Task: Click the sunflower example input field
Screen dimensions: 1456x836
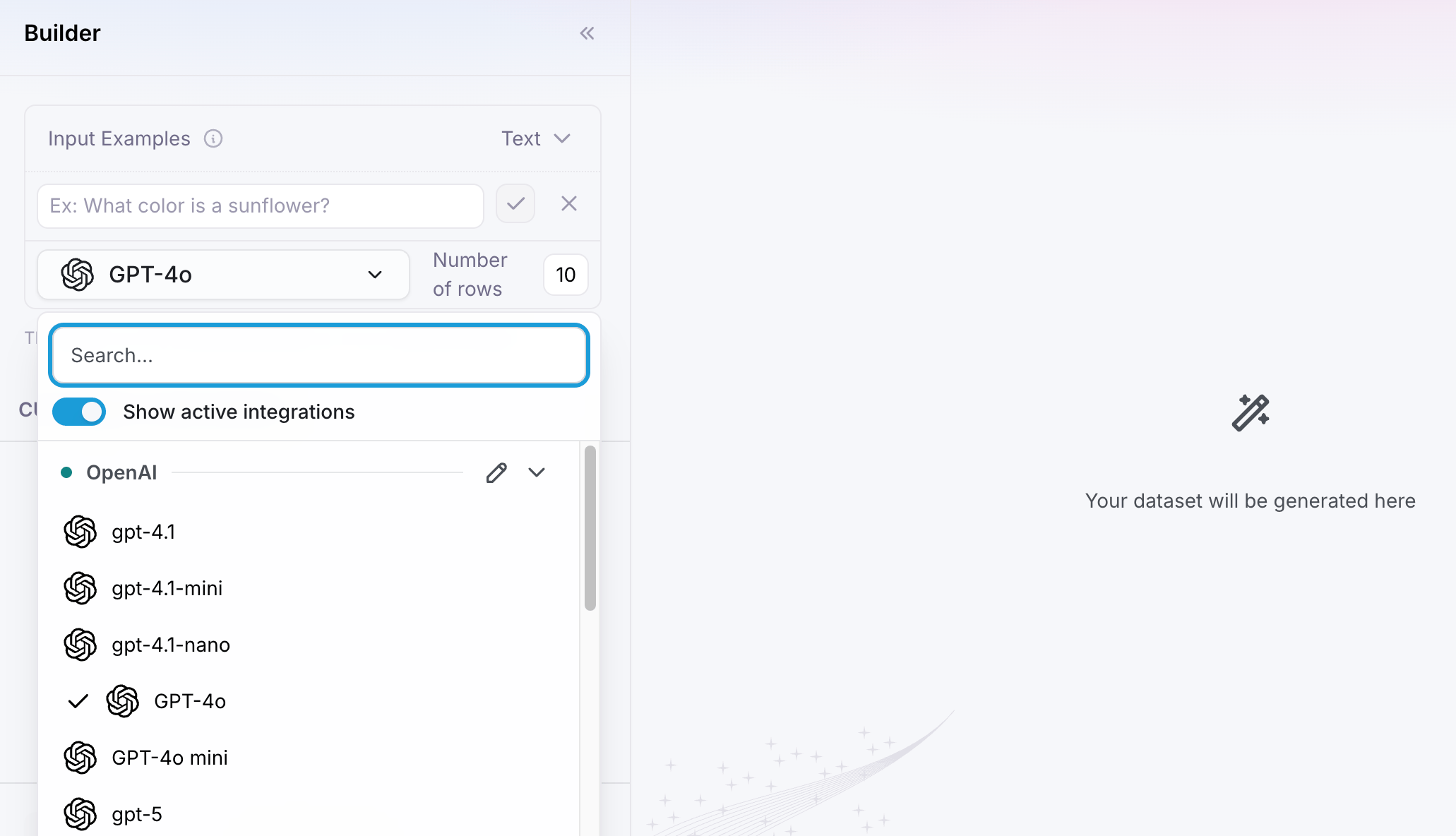Action: [261, 206]
